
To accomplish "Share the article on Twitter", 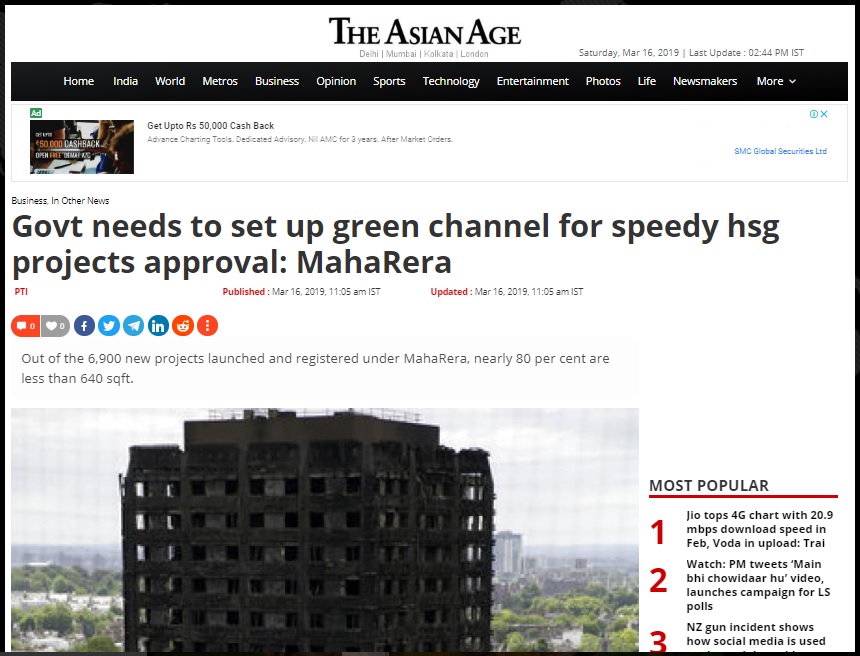I will tap(109, 326).
